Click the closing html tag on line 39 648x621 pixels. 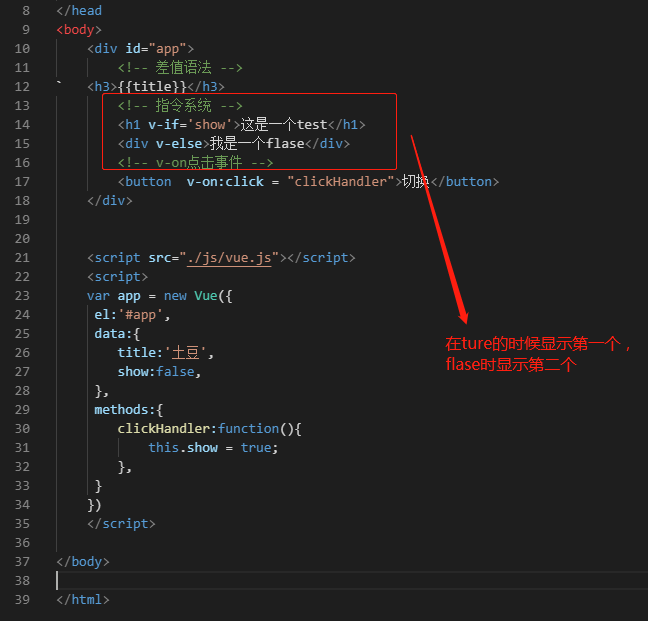83,600
